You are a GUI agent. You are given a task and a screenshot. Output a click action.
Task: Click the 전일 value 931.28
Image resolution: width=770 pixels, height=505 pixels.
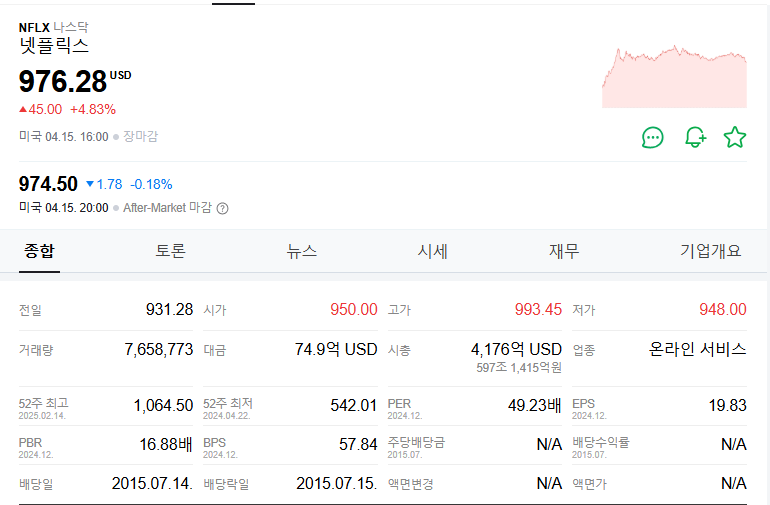[x=169, y=309]
